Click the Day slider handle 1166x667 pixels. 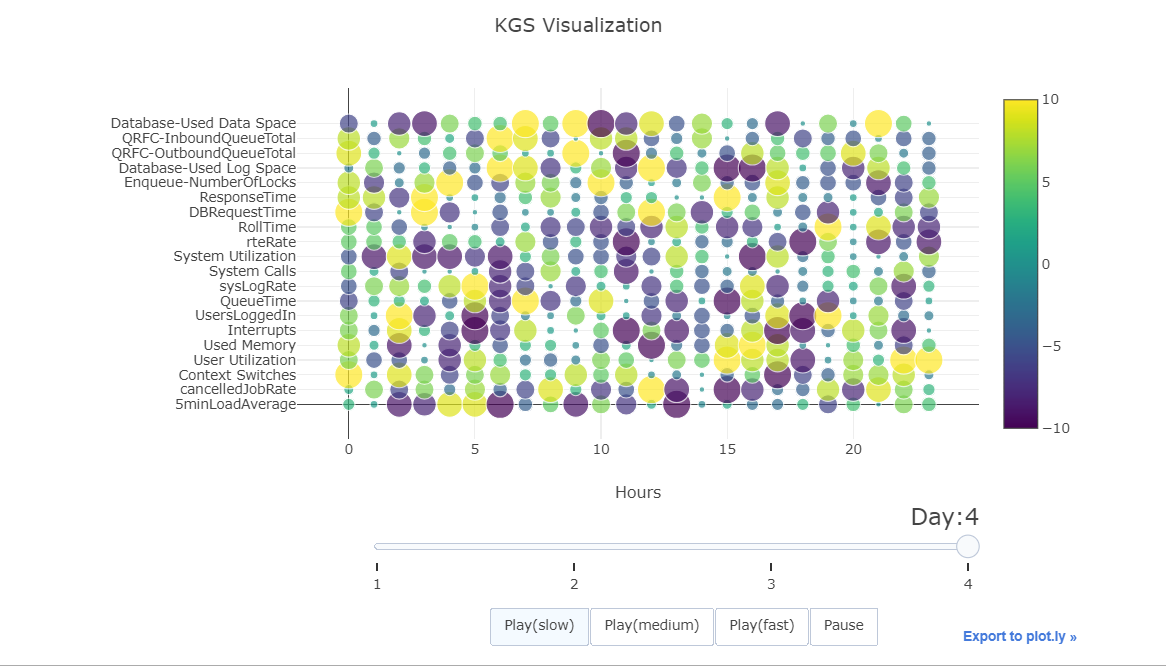tap(968, 546)
